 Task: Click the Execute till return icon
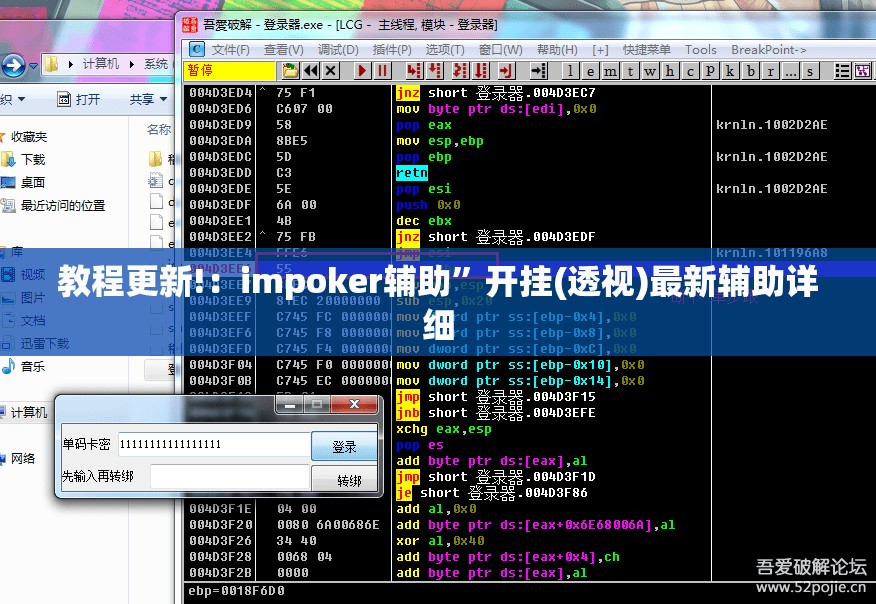point(506,70)
